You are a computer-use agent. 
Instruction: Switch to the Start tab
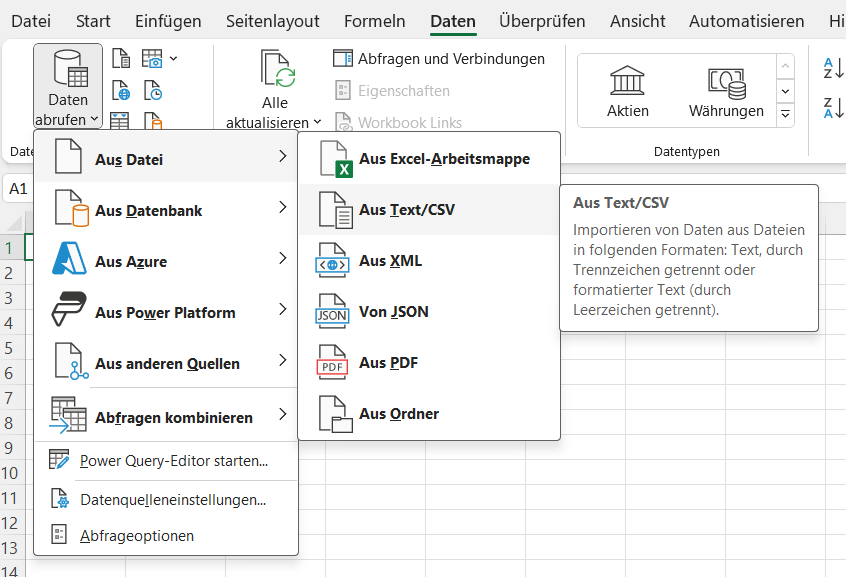pyautogui.click(x=93, y=21)
